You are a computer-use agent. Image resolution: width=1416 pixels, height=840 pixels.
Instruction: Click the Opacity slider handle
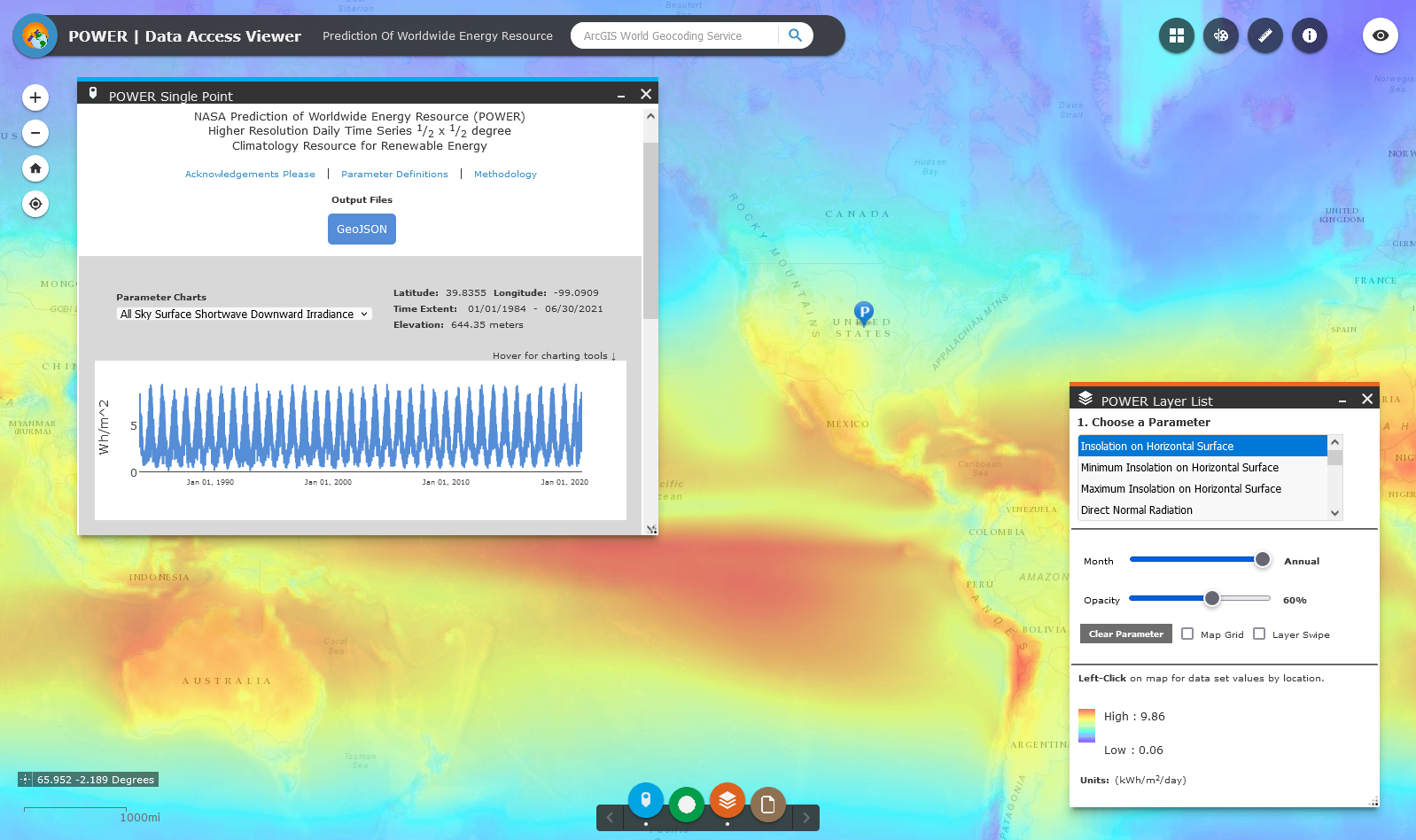1211,599
